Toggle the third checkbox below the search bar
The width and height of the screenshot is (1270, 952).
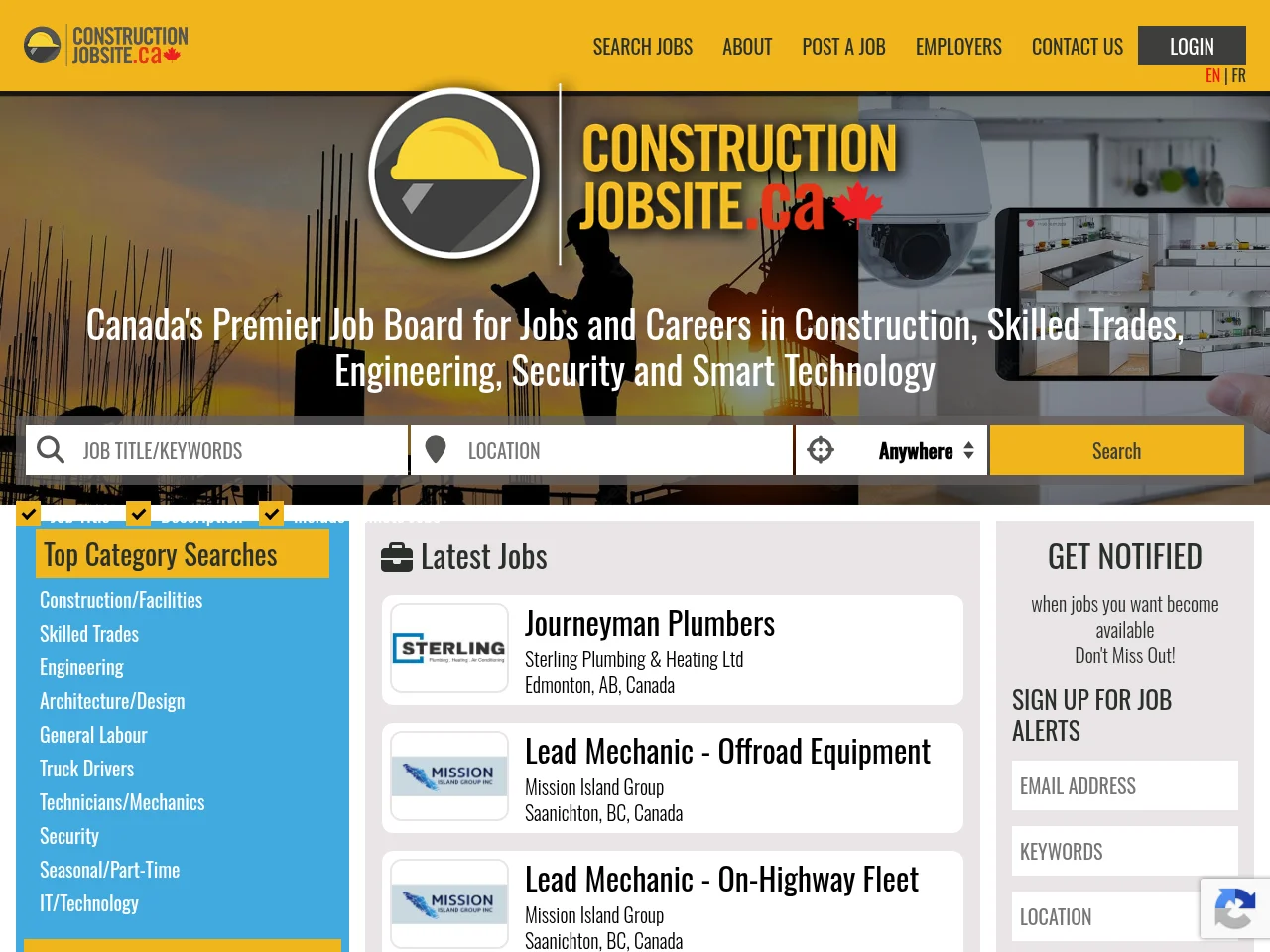coord(271,513)
